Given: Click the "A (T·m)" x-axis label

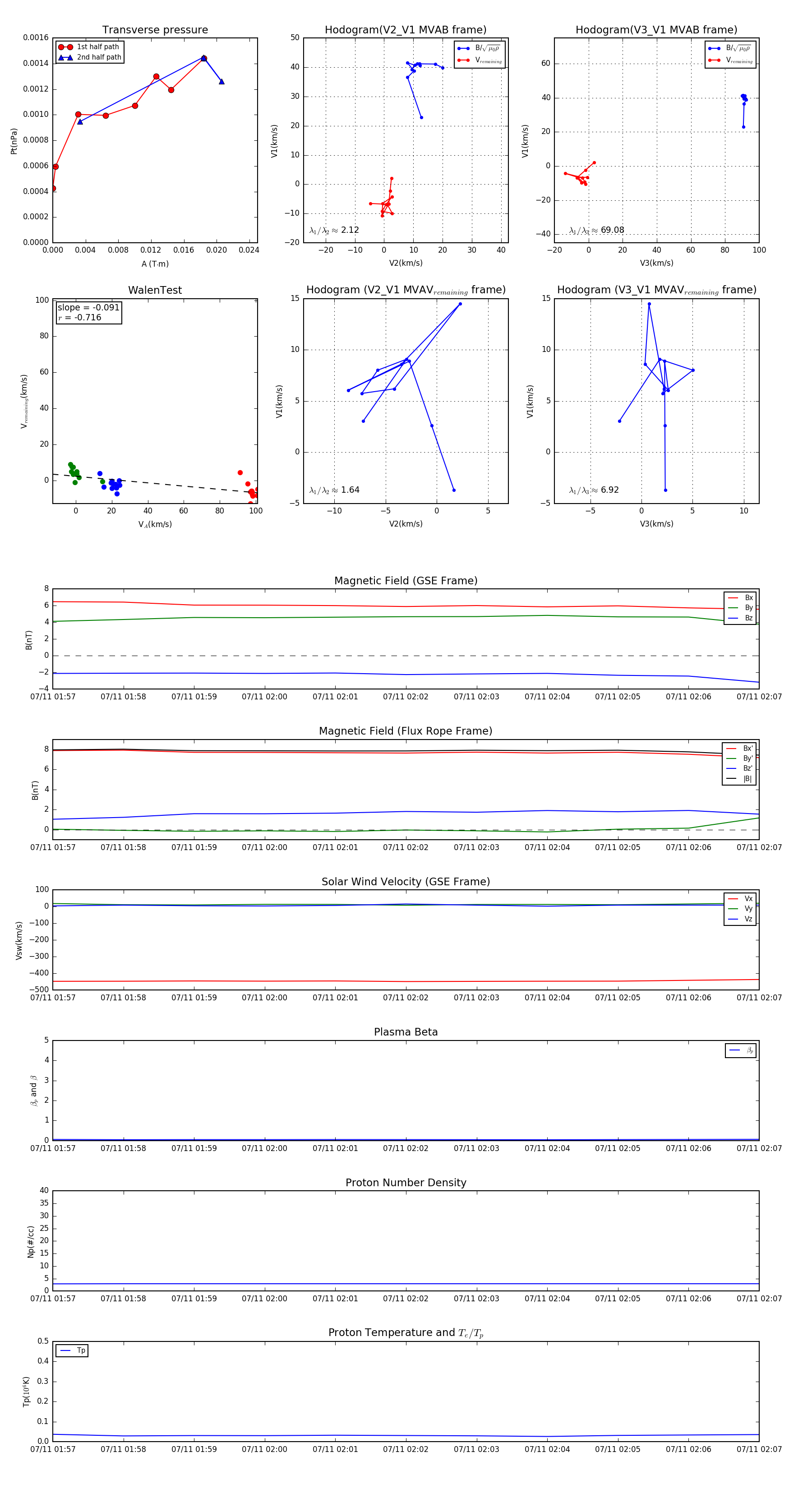Looking at the screenshot, I should coord(155,264).
